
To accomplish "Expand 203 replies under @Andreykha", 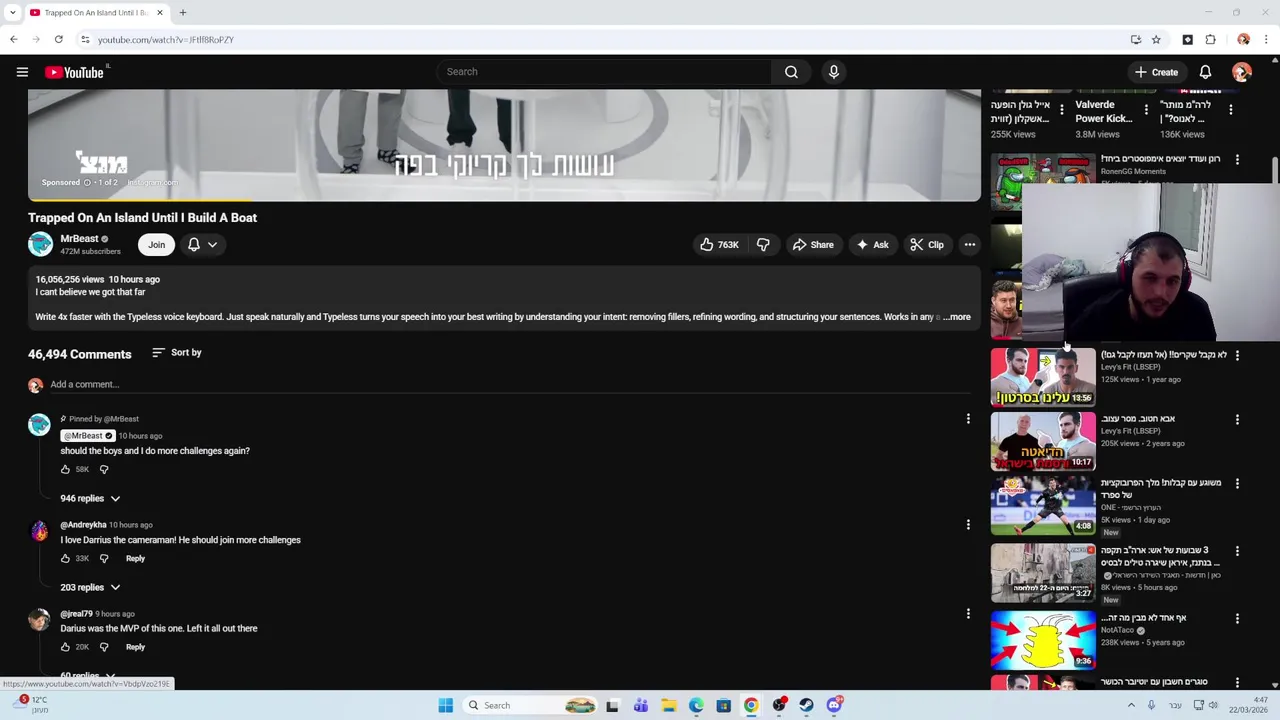I will (x=90, y=587).
